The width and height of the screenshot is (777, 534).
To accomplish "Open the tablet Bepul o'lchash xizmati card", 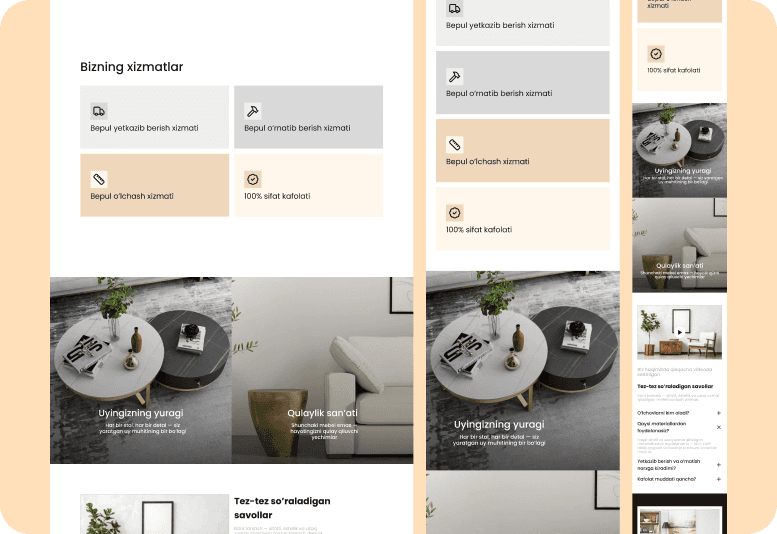I will pos(523,151).
